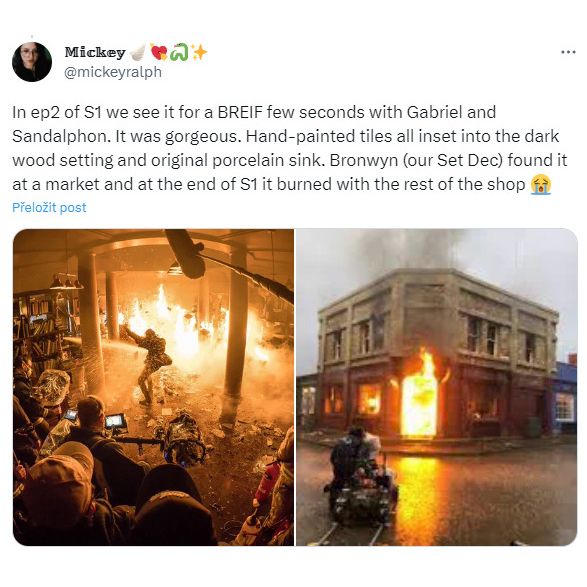
Task: Open the left photo of the burning bookshop interior
Action: pyautogui.click(x=153, y=387)
